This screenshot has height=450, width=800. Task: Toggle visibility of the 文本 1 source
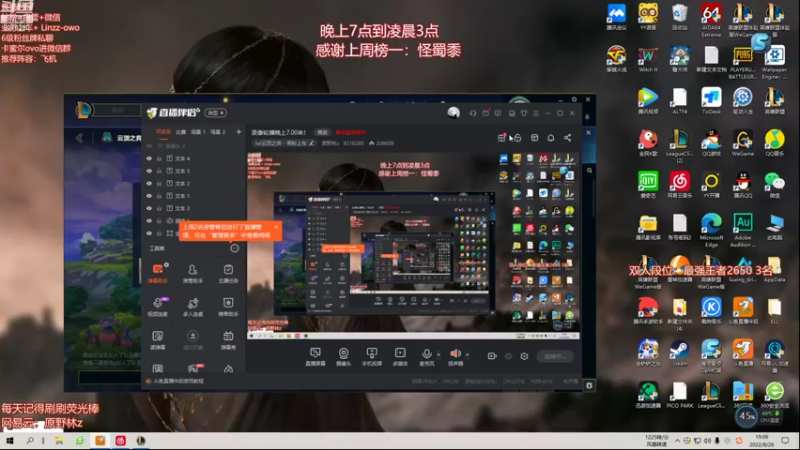point(149,196)
